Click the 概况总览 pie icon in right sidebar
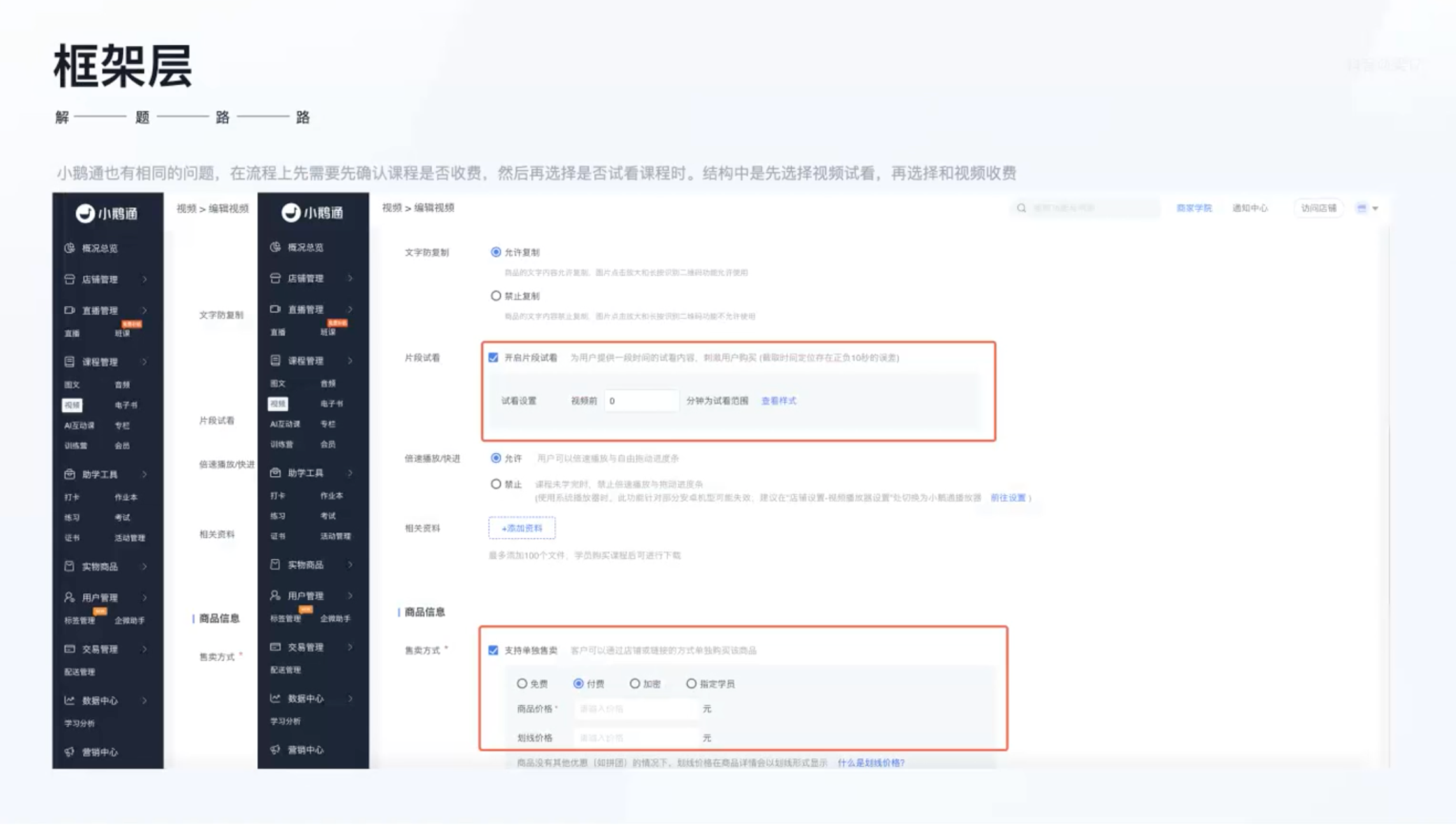1456x825 pixels. click(x=275, y=247)
